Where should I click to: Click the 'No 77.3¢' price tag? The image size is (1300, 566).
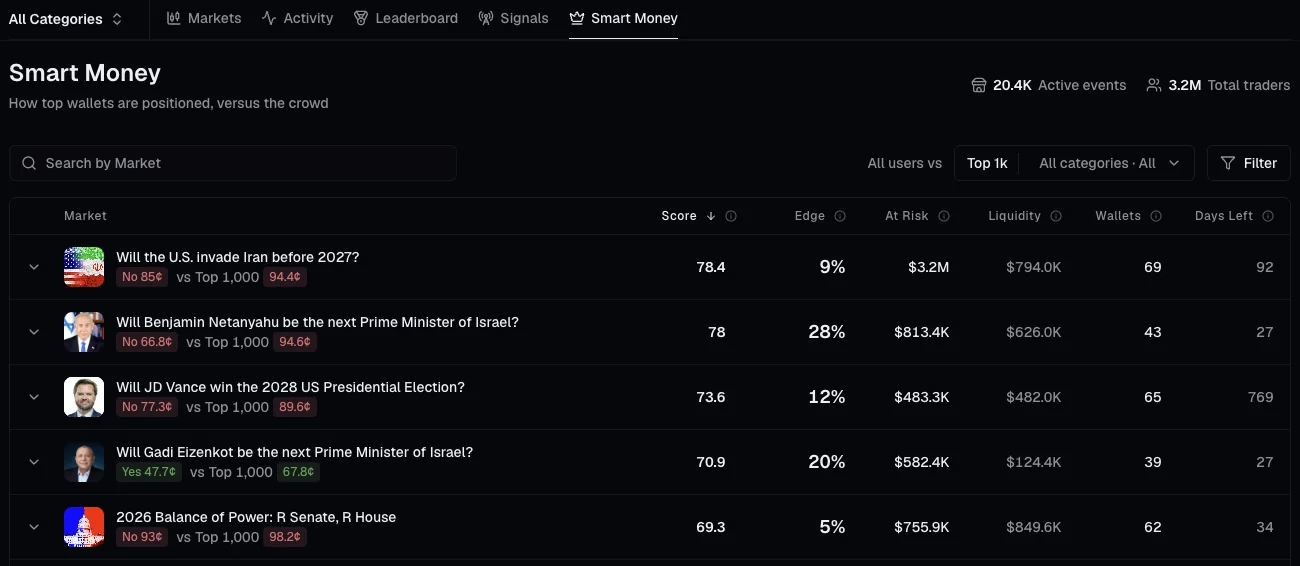pos(148,407)
